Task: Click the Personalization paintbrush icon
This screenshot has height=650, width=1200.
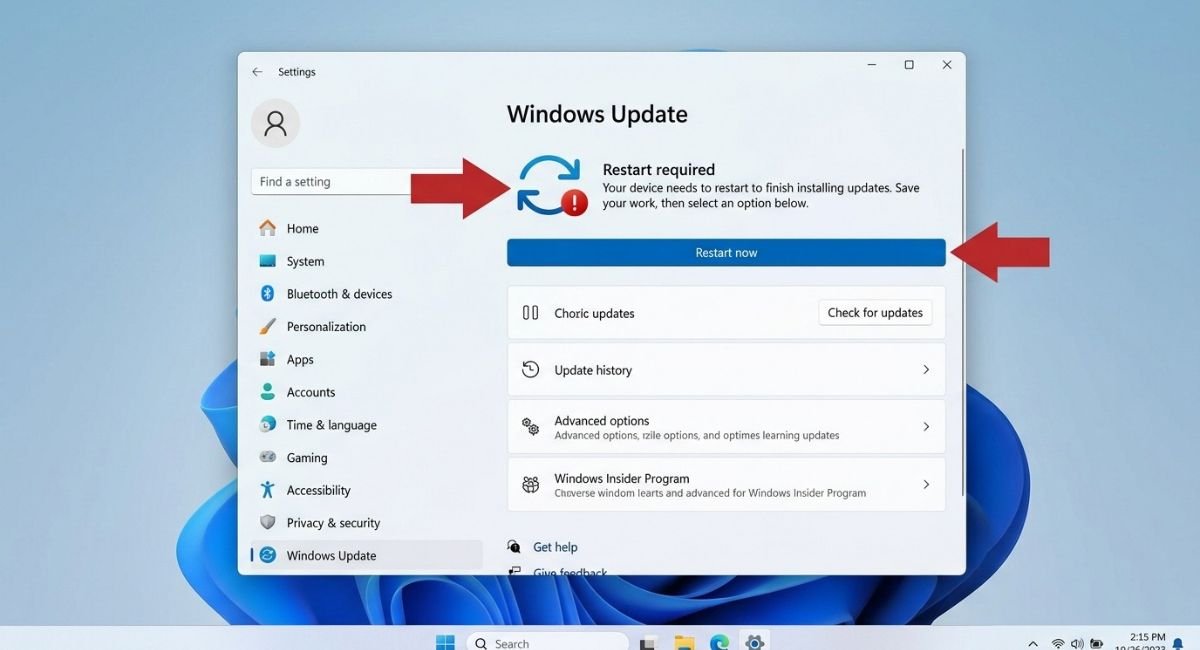Action: (x=267, y=326)
